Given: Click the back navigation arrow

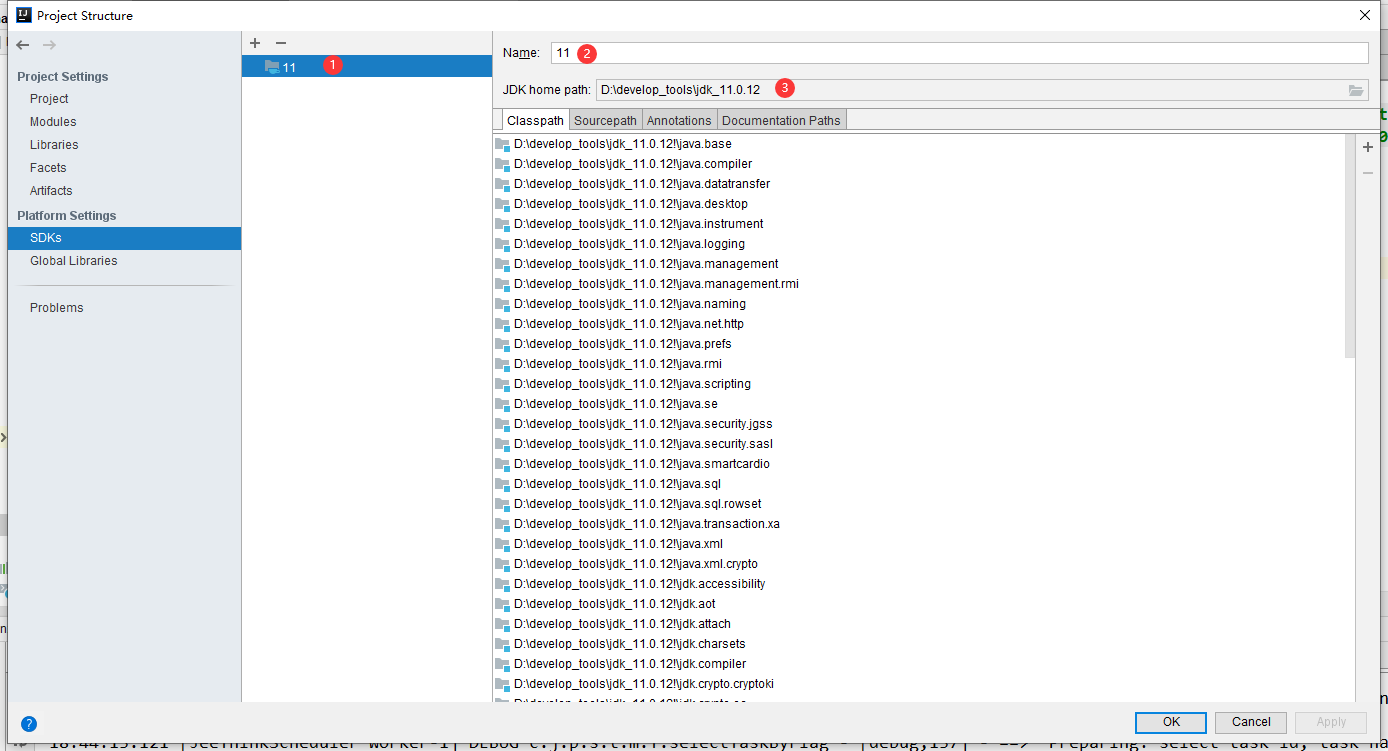Looking at the screenshot, I should tap(23, 45).
